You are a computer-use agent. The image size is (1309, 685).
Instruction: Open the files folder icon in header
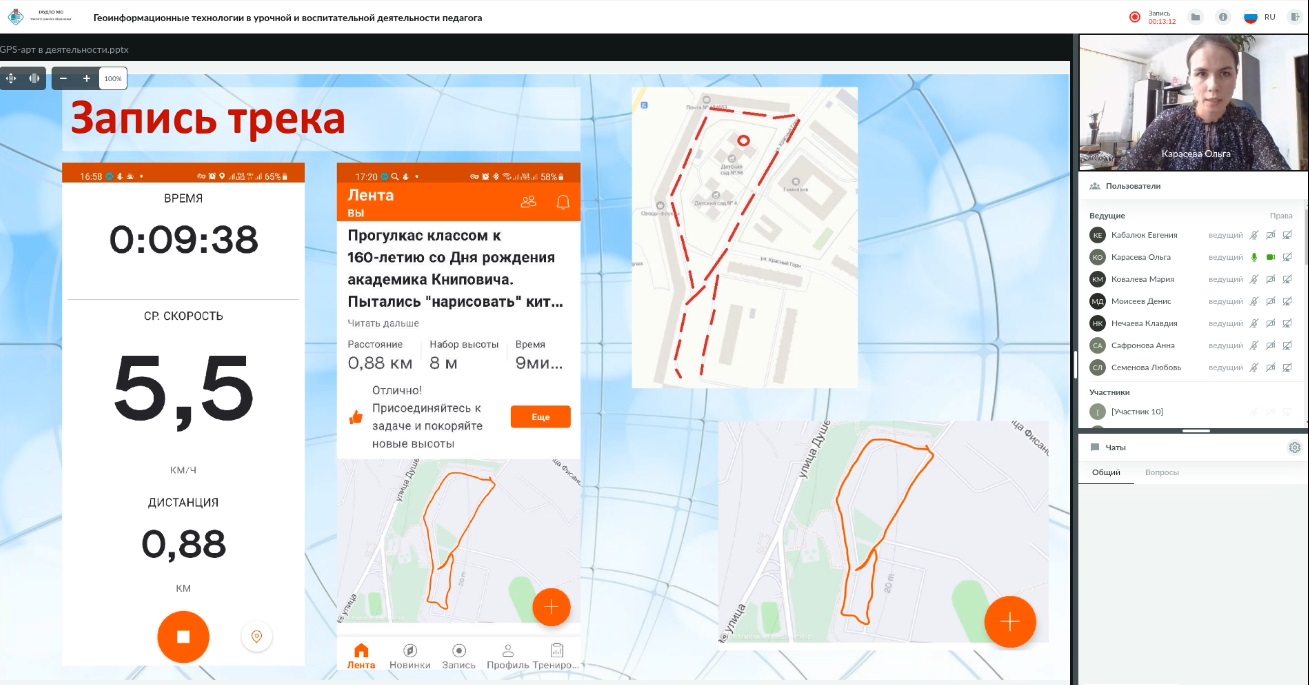(1195, 17)
